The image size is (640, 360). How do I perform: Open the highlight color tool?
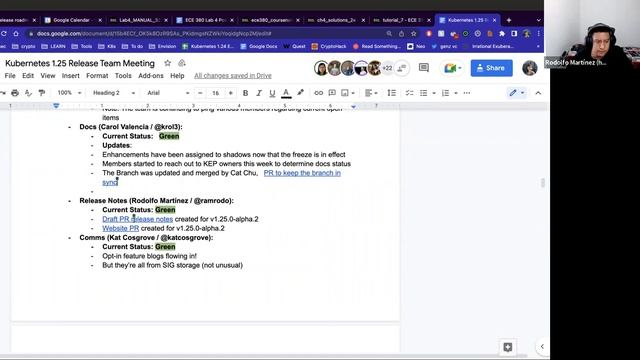(300, 93)
